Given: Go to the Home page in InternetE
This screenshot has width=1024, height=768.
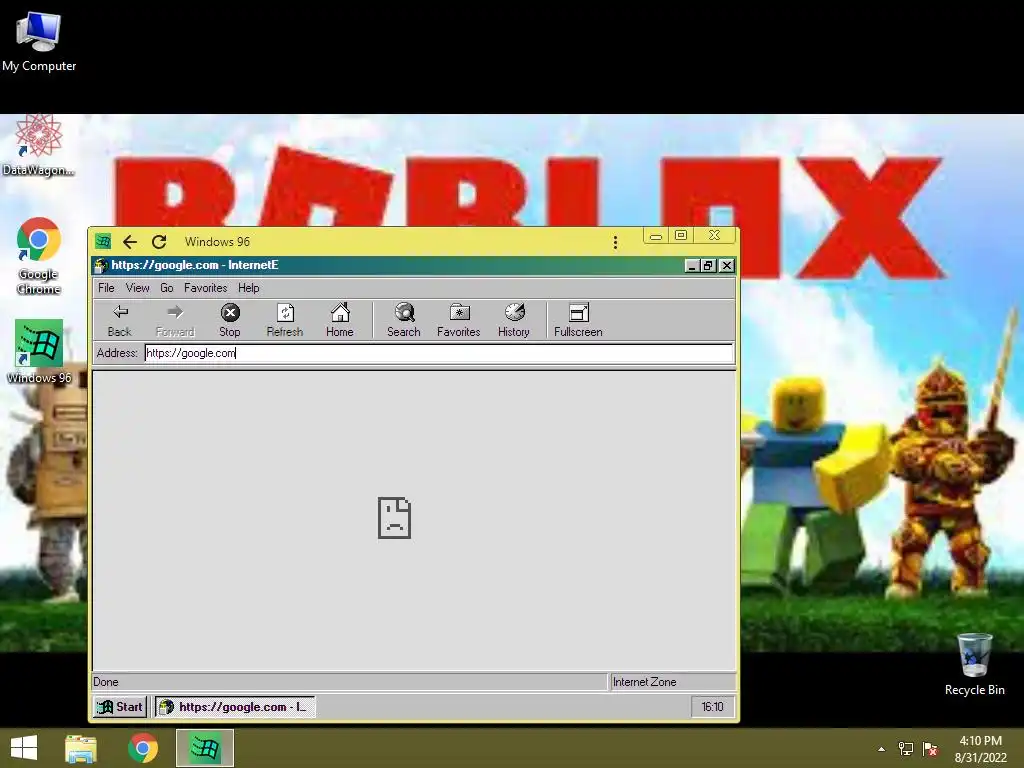Looking at the screenshot, I should [340, 320].
